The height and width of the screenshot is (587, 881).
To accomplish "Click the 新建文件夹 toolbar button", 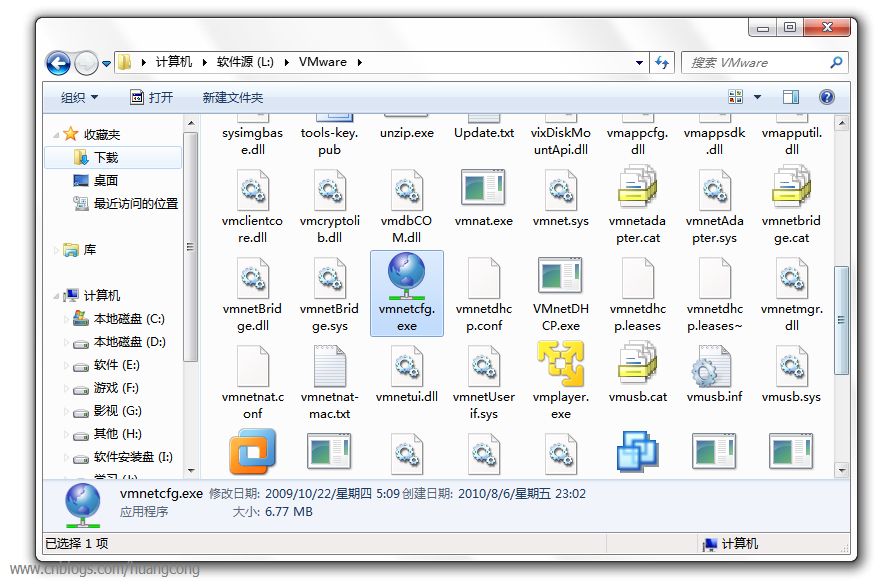I will pos(233,98).
